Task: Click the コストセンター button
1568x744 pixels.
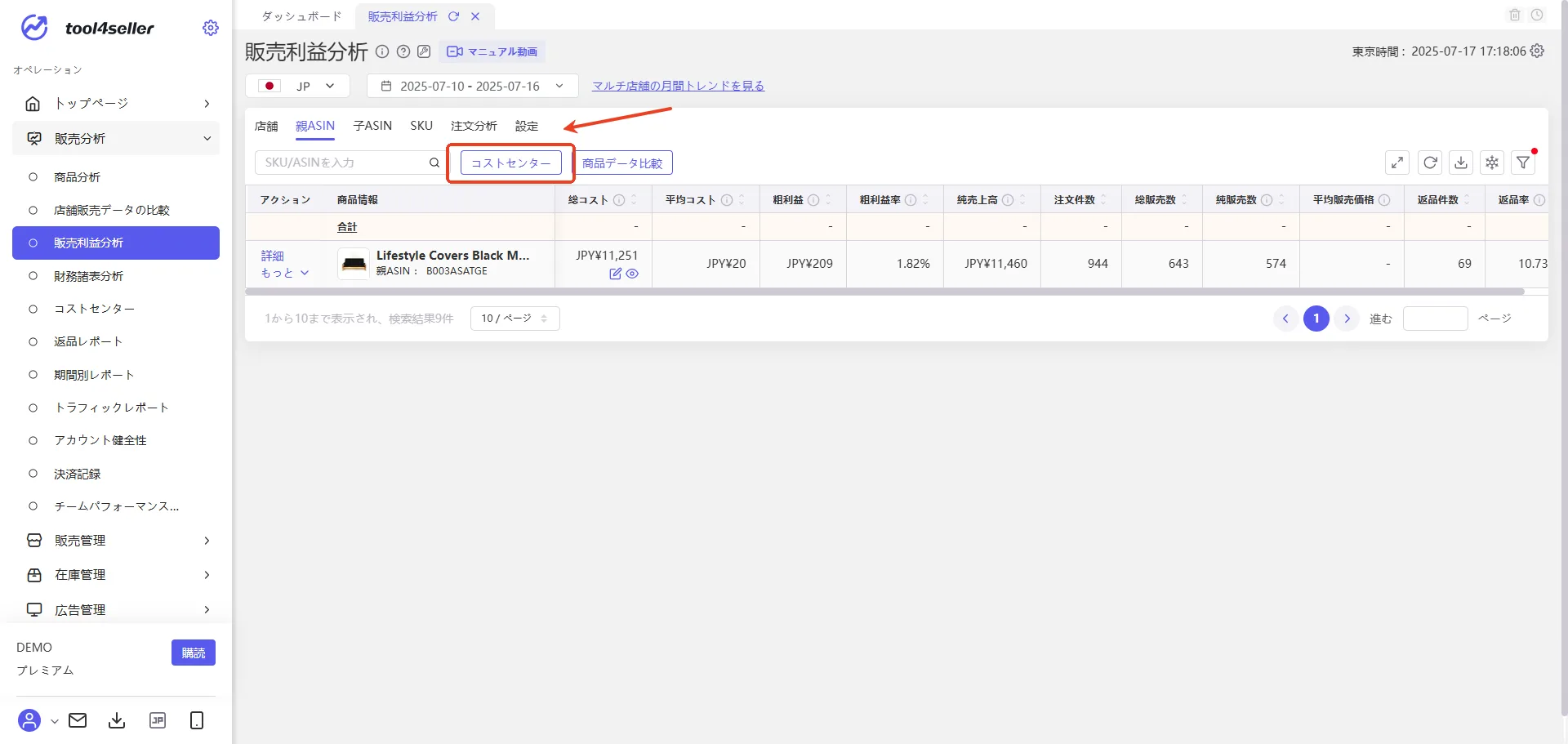Action: (511, 163)
